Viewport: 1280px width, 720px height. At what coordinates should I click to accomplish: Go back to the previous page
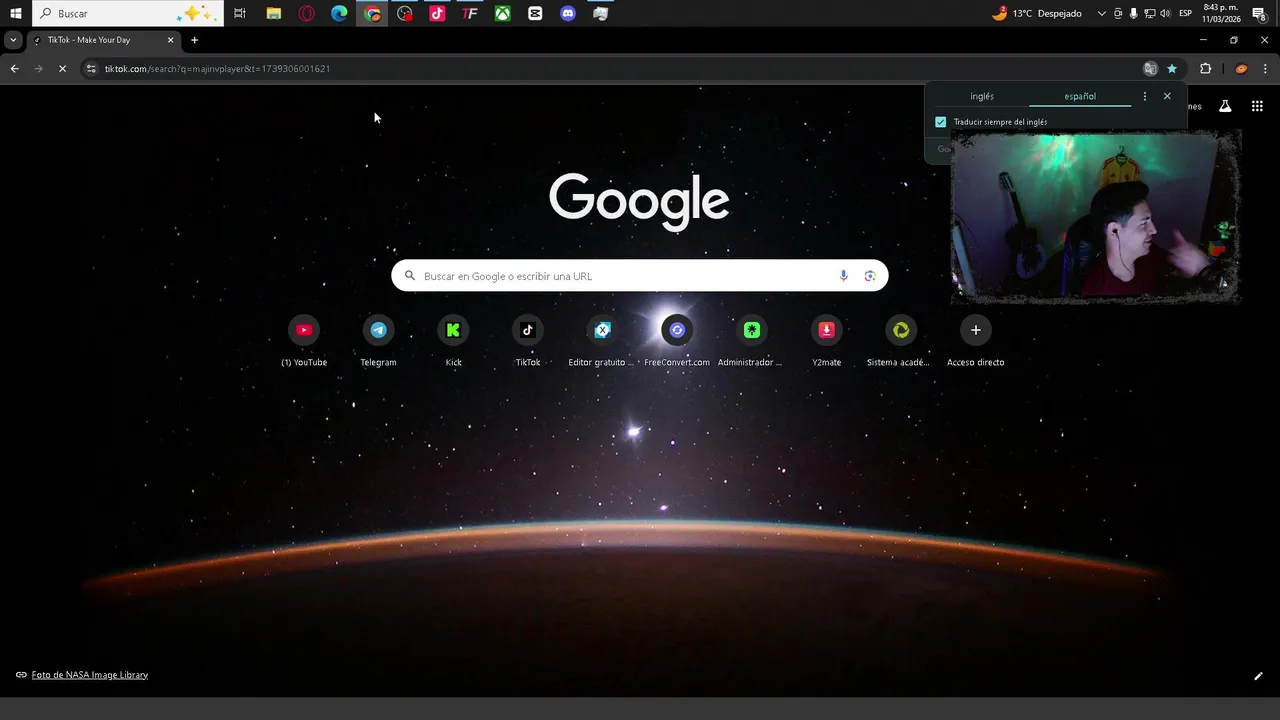coord(14,69)
